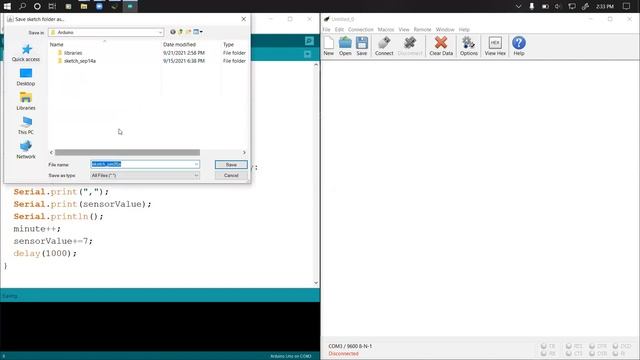The width and height of the screenshot is (640, 360).
Task: Toggle the RTS indicator in CoolTerm status bar
Action: pos(574,346)
